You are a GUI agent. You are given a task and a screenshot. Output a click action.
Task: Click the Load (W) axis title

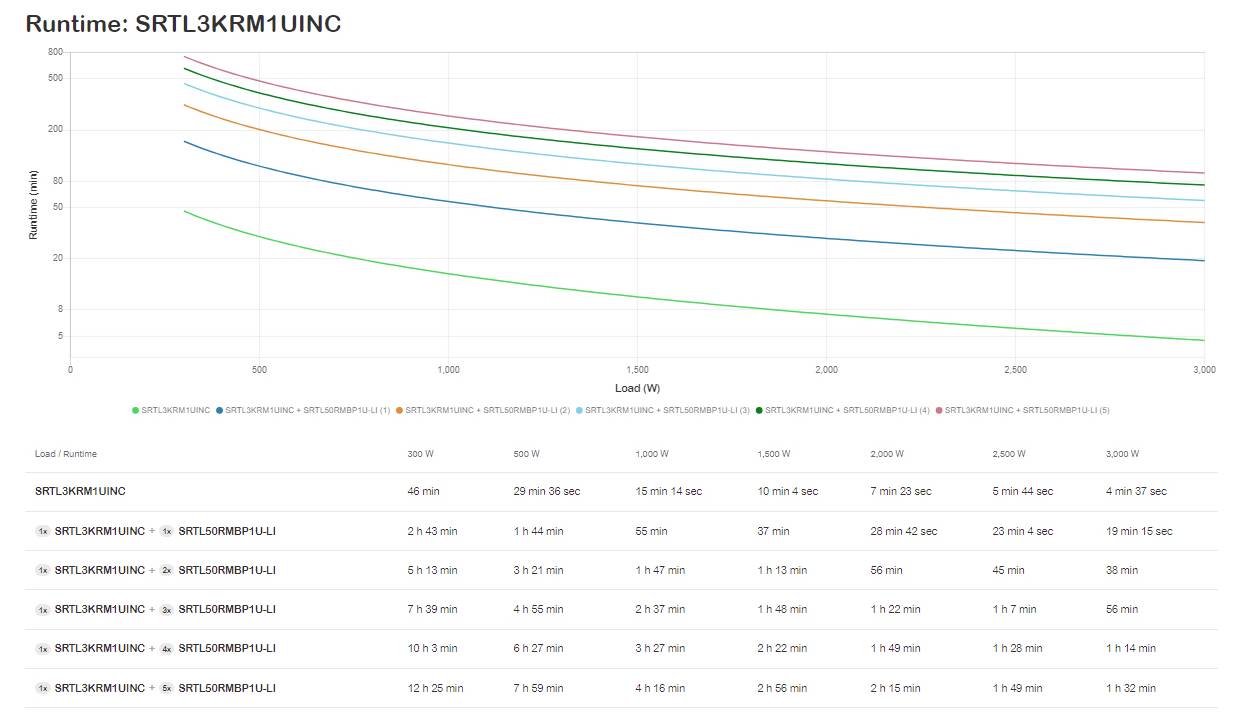(x=637, y=388)
